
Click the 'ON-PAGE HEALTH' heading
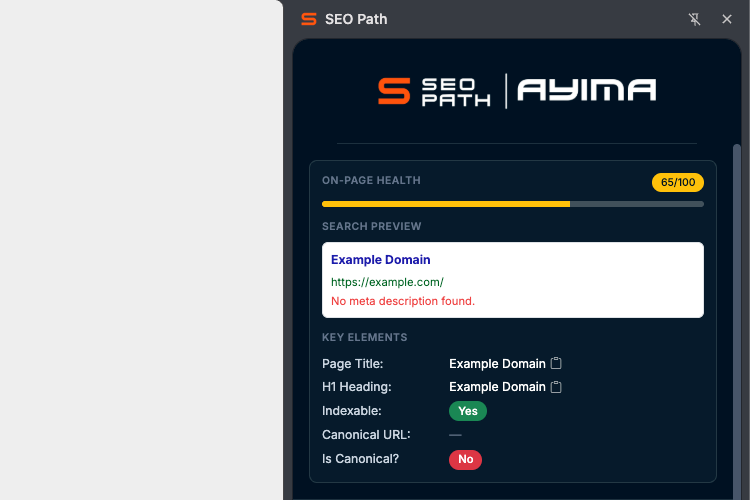click(371, 180)
